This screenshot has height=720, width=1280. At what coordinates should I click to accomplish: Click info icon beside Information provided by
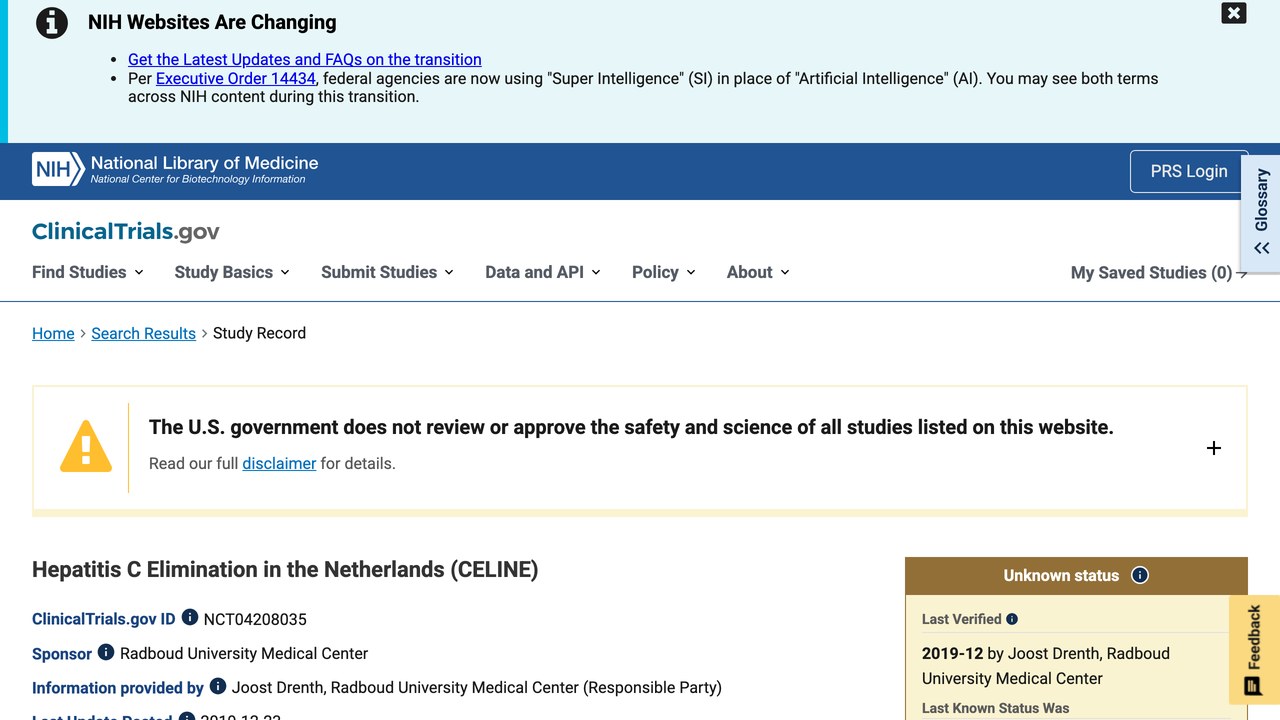click(x=218, y=686)
